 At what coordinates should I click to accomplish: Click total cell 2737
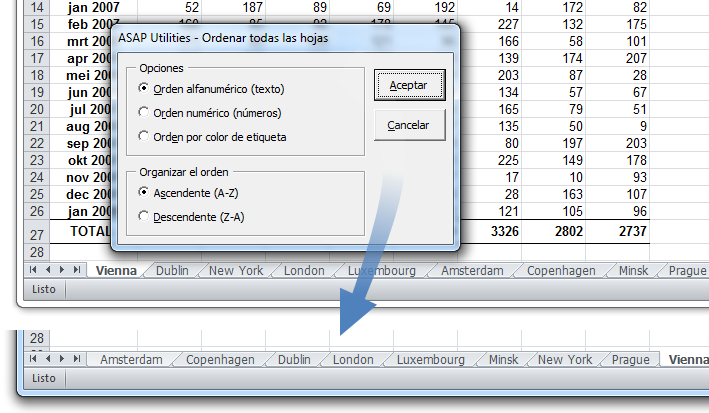pyautogui.click(x=618, y=231)
